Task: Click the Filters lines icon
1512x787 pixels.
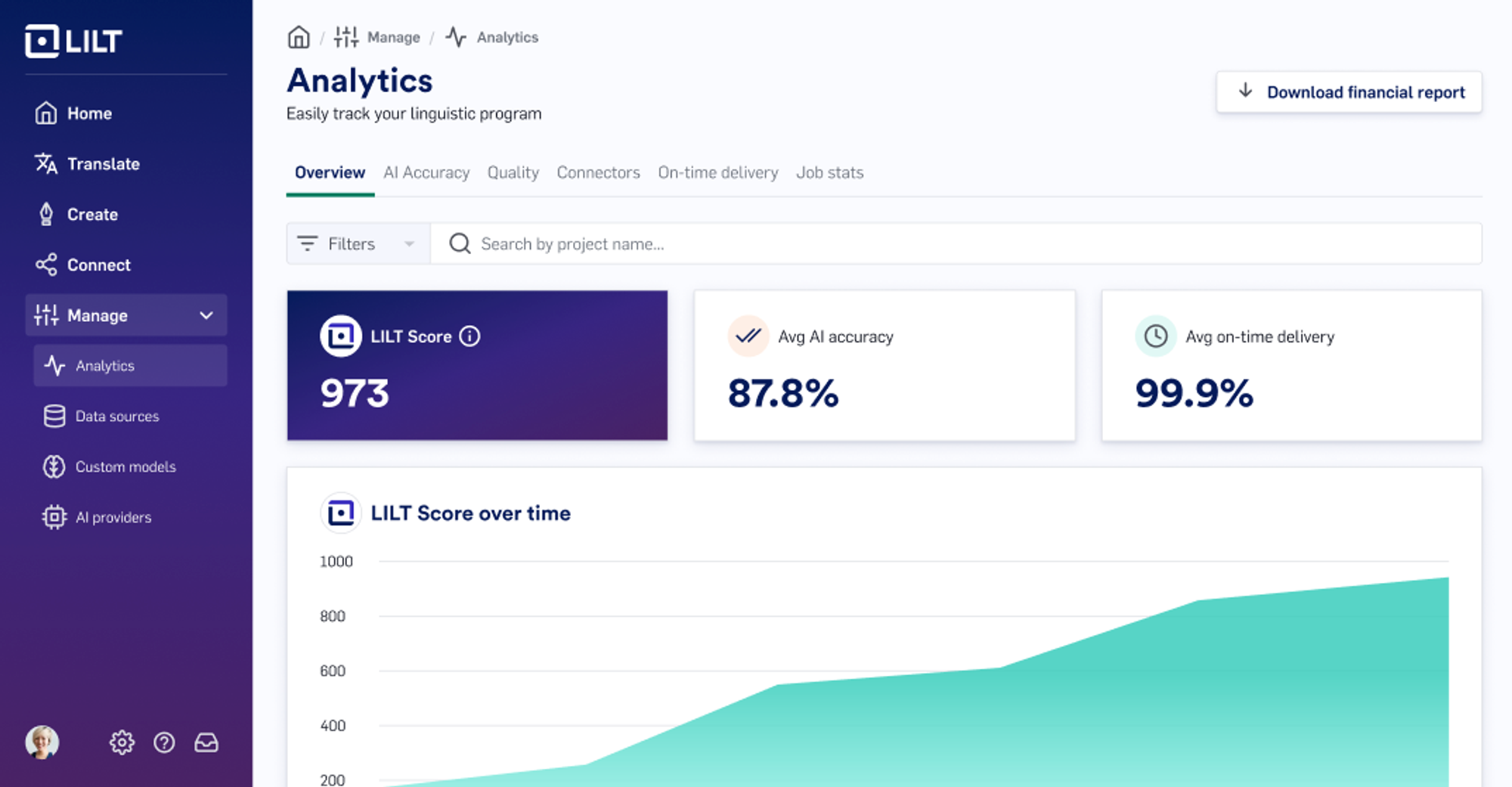Action: click(307, 243)
